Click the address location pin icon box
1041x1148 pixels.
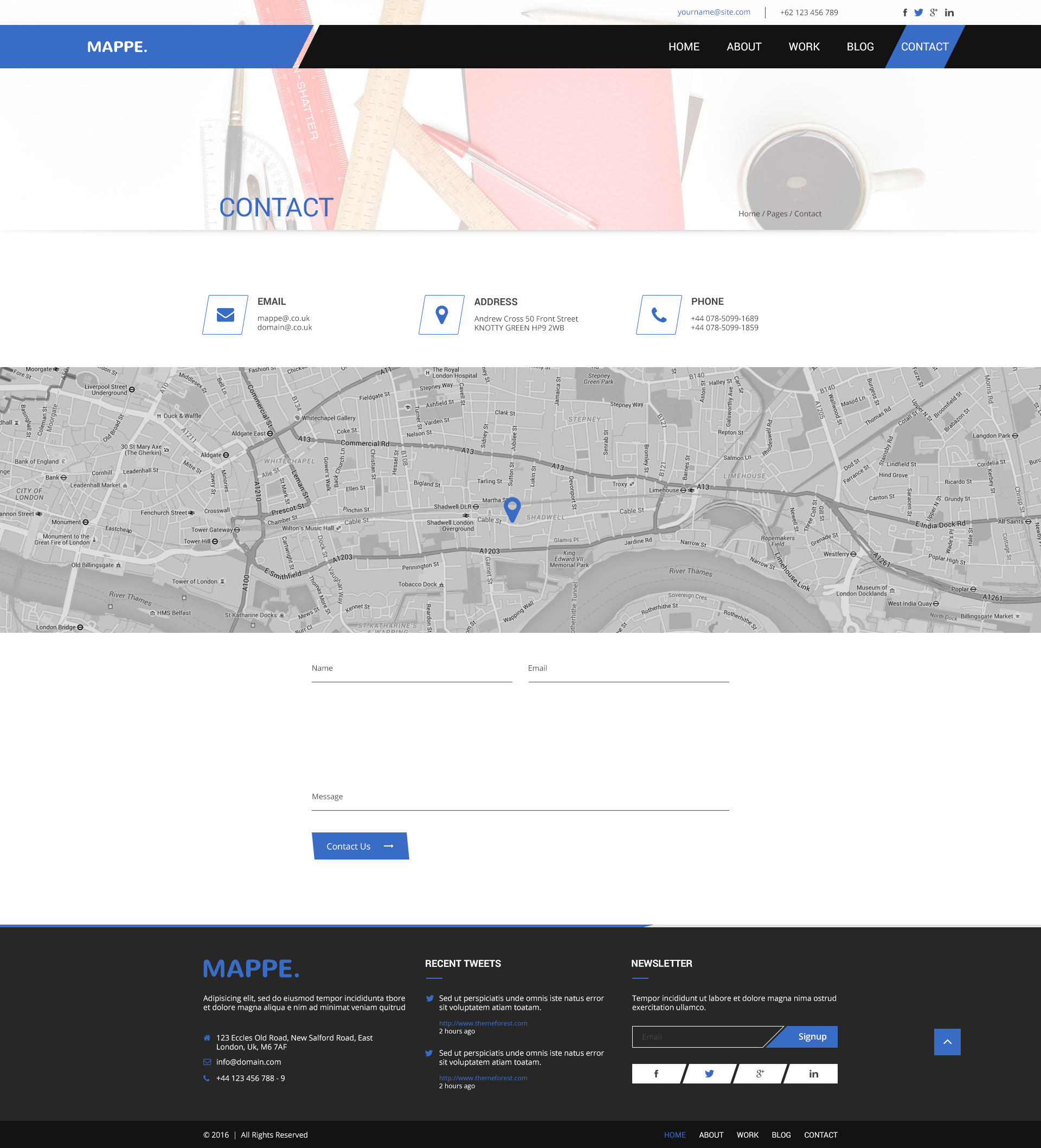point(442,315)
